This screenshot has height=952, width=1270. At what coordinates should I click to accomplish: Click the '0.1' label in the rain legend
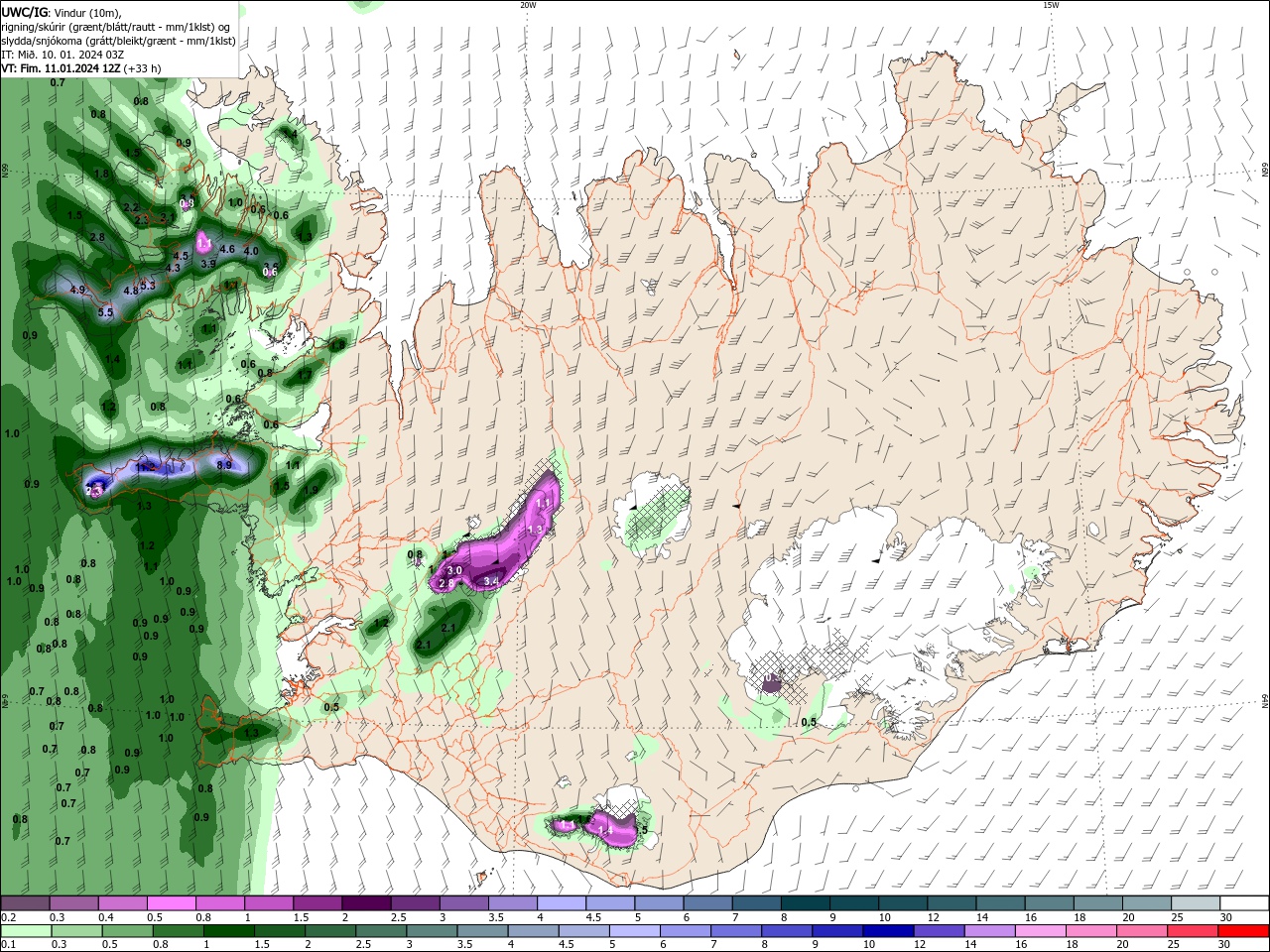(x=8, y=945)
